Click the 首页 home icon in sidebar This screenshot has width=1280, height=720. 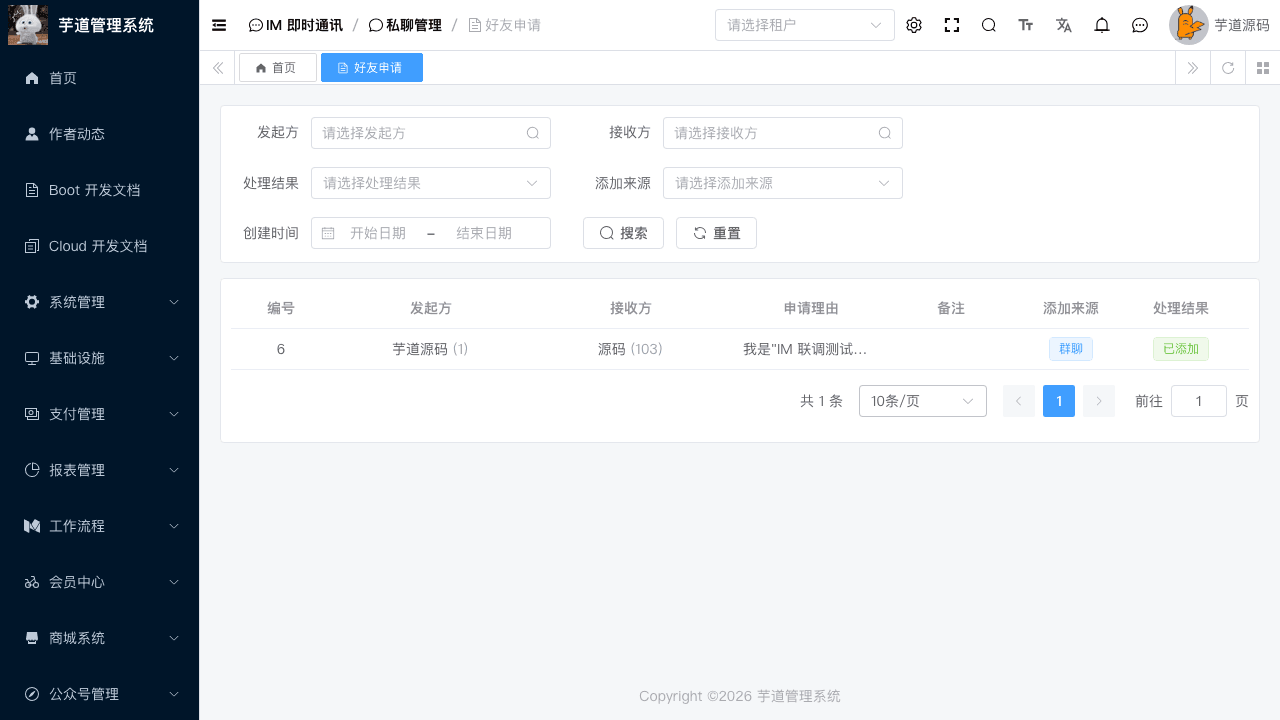pos(32,78)
